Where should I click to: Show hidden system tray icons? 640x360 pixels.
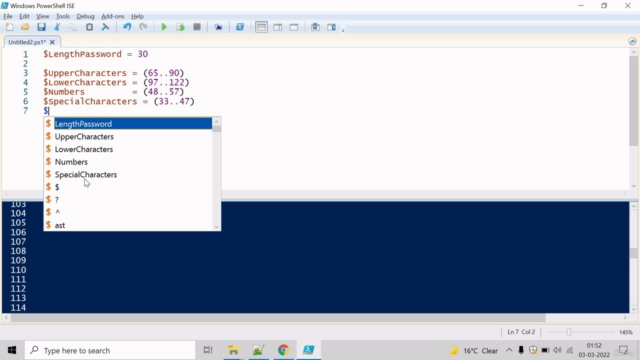(x=509, y=350)
